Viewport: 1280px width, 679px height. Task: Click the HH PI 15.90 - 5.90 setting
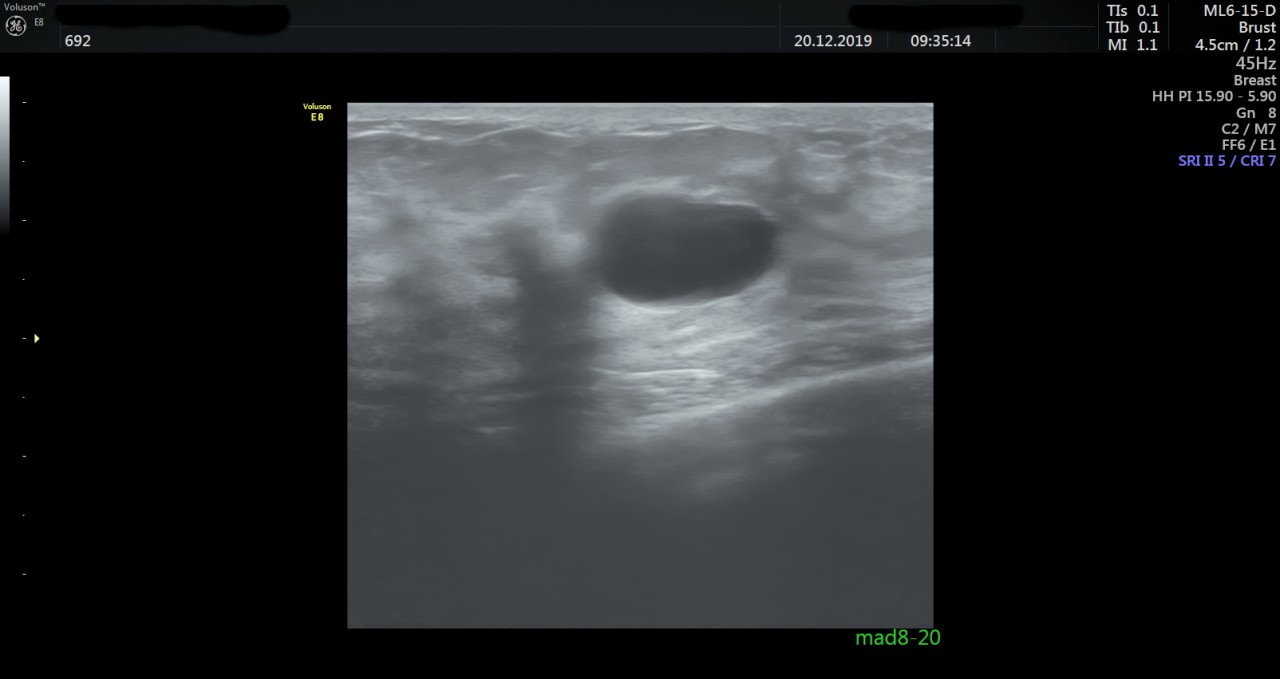click(x=1214, y=96)
